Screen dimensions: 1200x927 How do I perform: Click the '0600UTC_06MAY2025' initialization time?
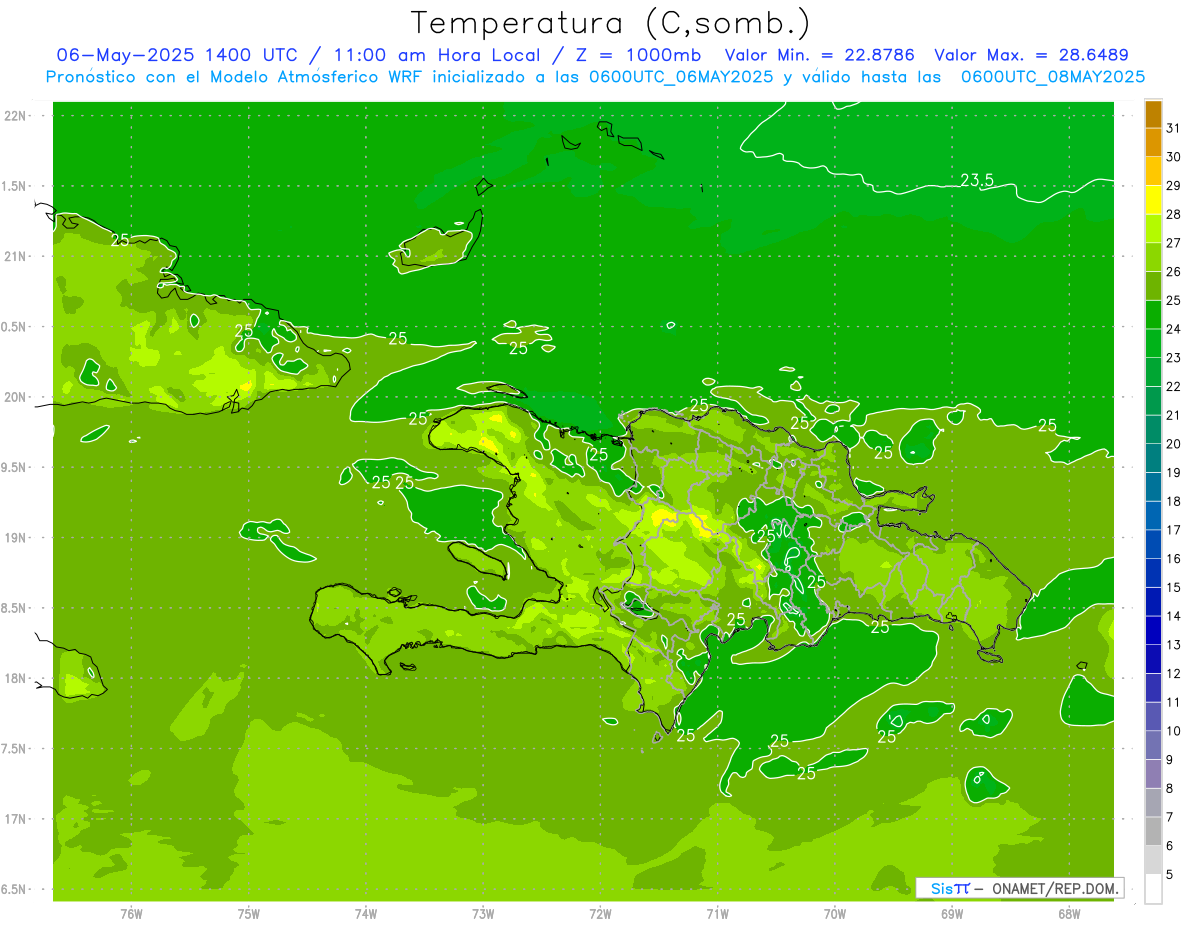[681, 76]
